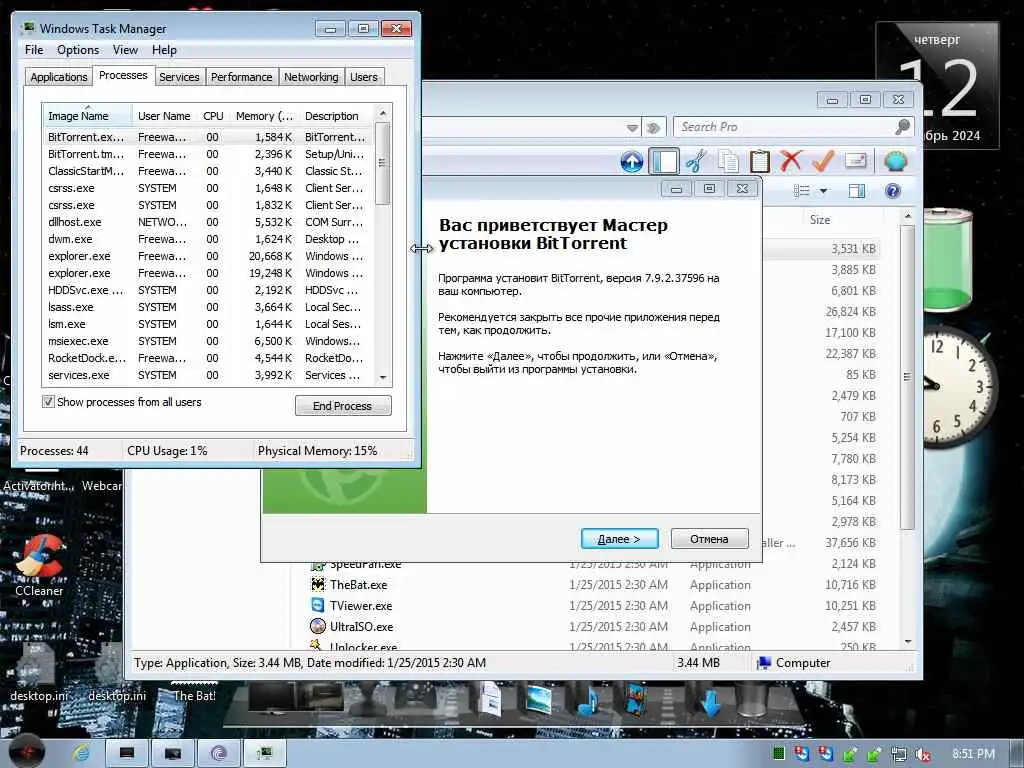Click the Start orb on the taskbar

(27, 751)
